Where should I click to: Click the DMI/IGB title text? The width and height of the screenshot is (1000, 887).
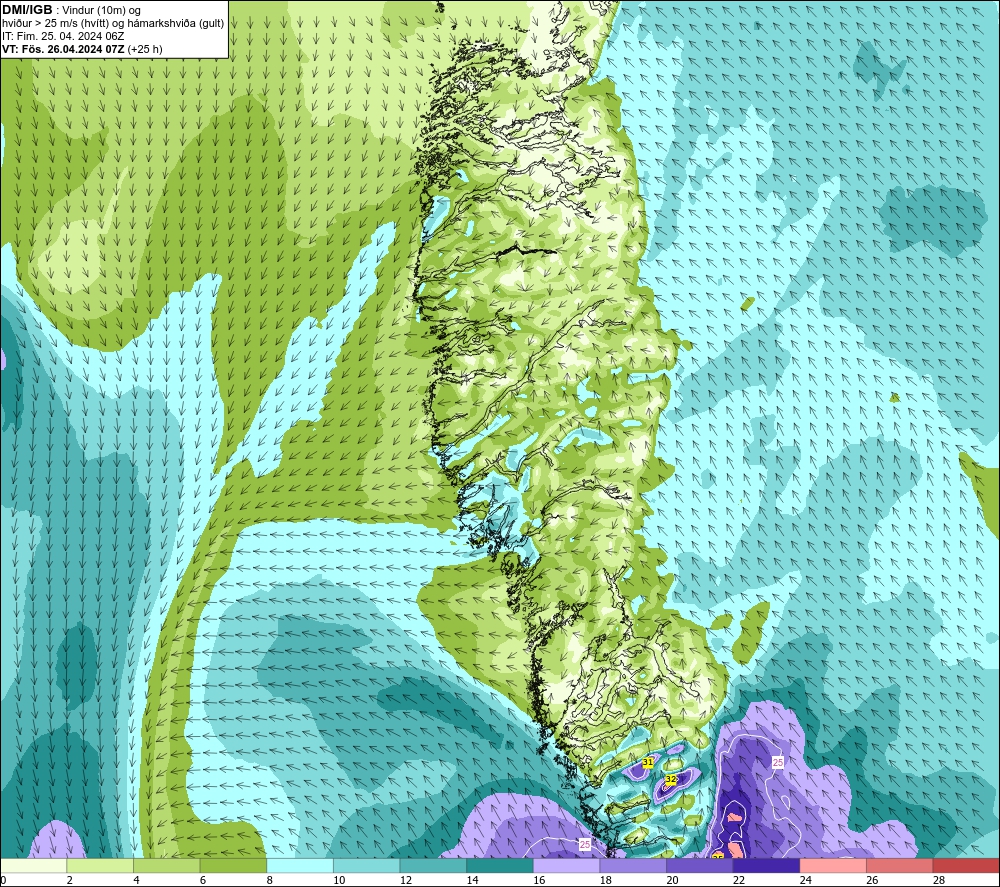pos(27,10)
